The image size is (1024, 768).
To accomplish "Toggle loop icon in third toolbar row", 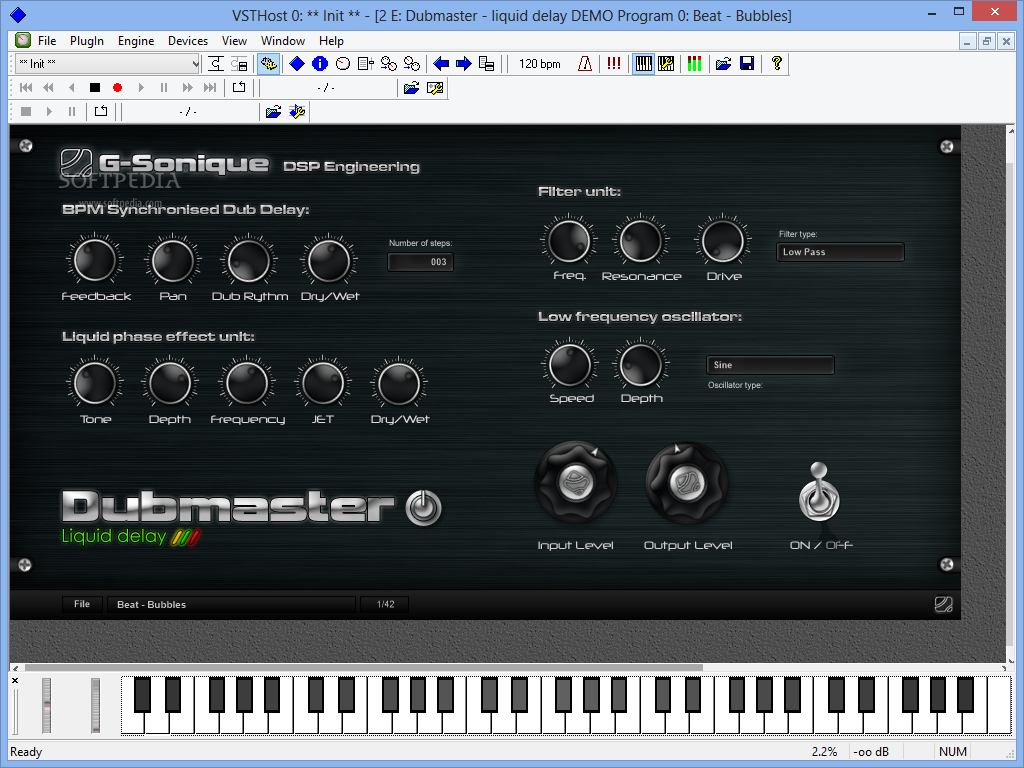I will [101, 112].
